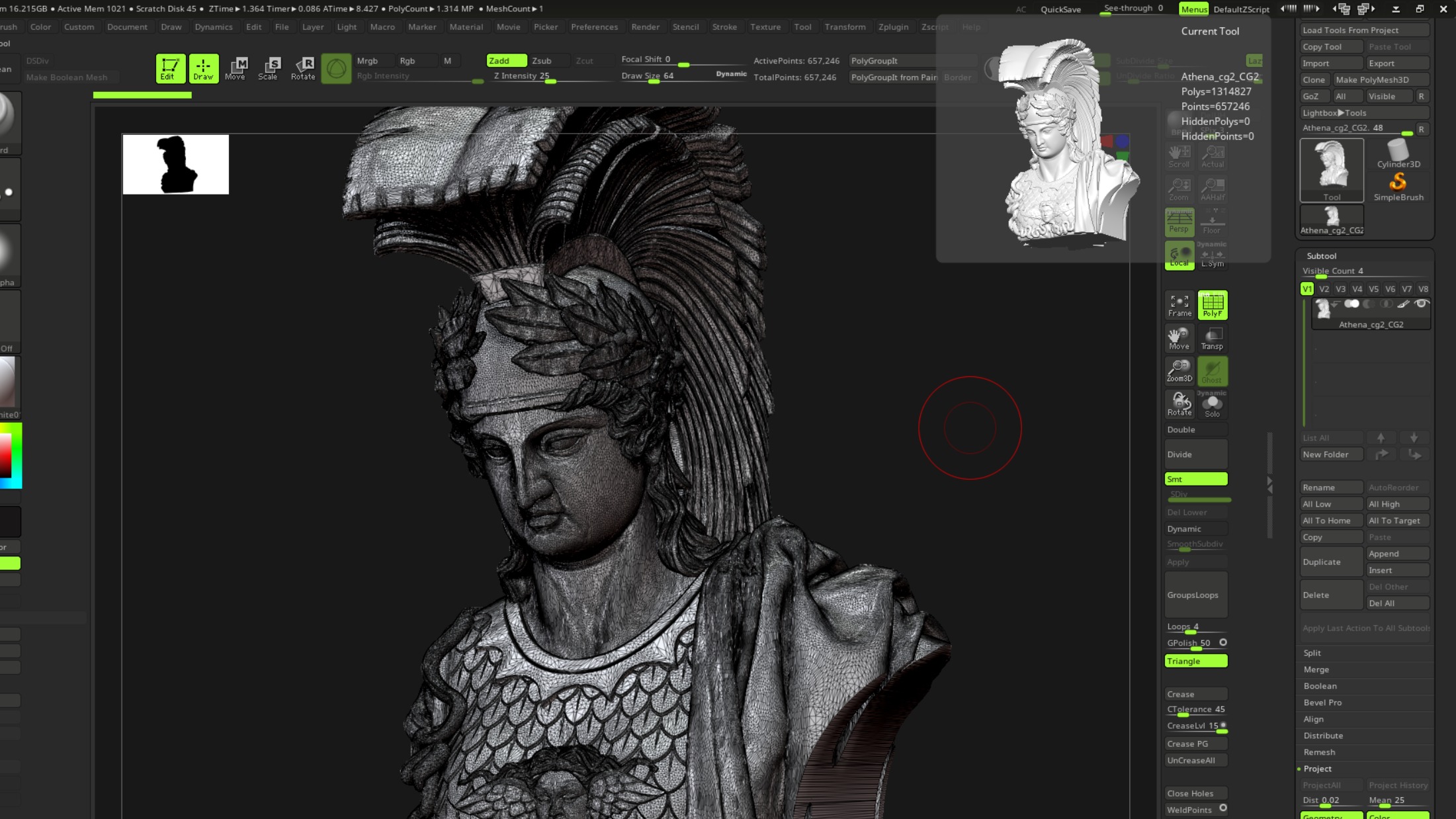Click the AAHalf icon
Viewport: 1456px width, 819px height.
coord(1213,189)
